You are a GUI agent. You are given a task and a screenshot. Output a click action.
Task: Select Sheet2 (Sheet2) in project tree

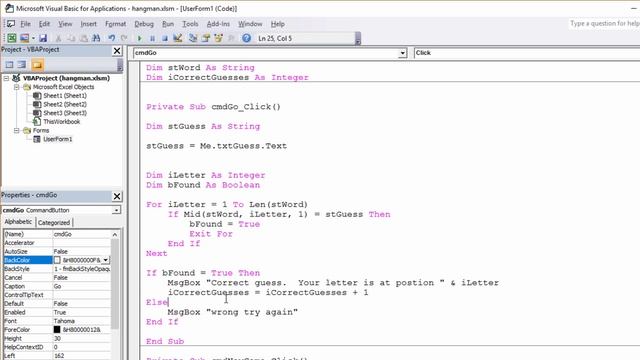click(64, 104)
